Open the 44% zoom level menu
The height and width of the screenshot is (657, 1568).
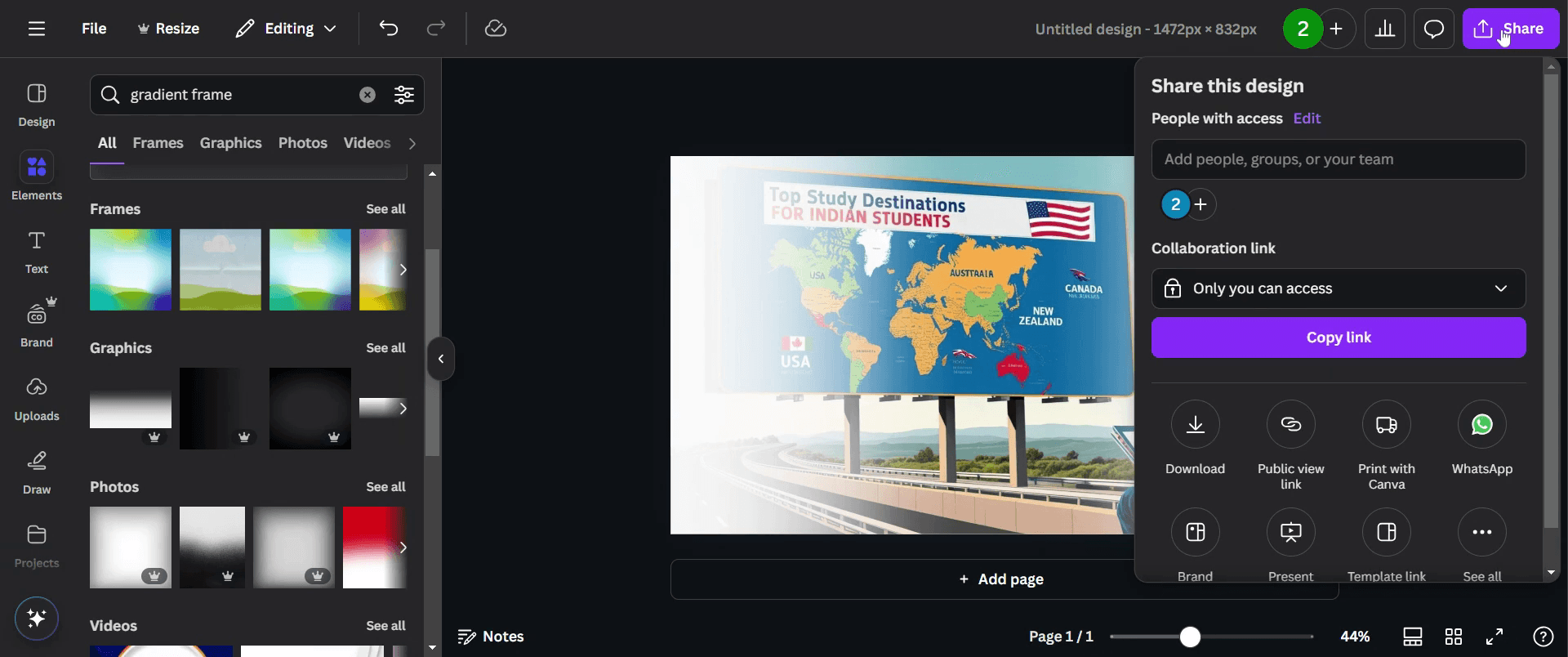coord(1355,637)
